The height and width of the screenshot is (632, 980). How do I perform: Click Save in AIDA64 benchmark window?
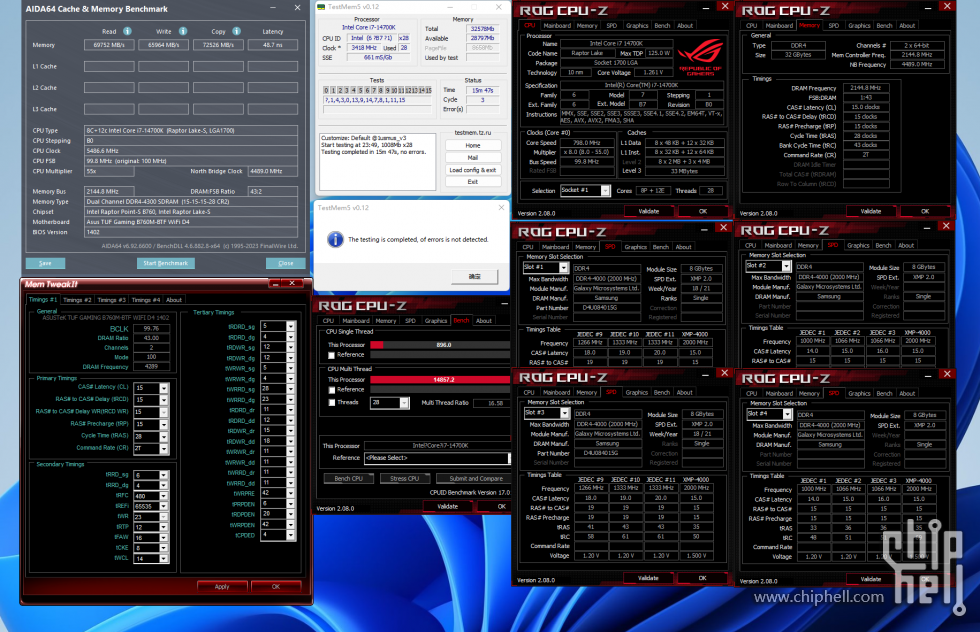(x=45, y=263)
